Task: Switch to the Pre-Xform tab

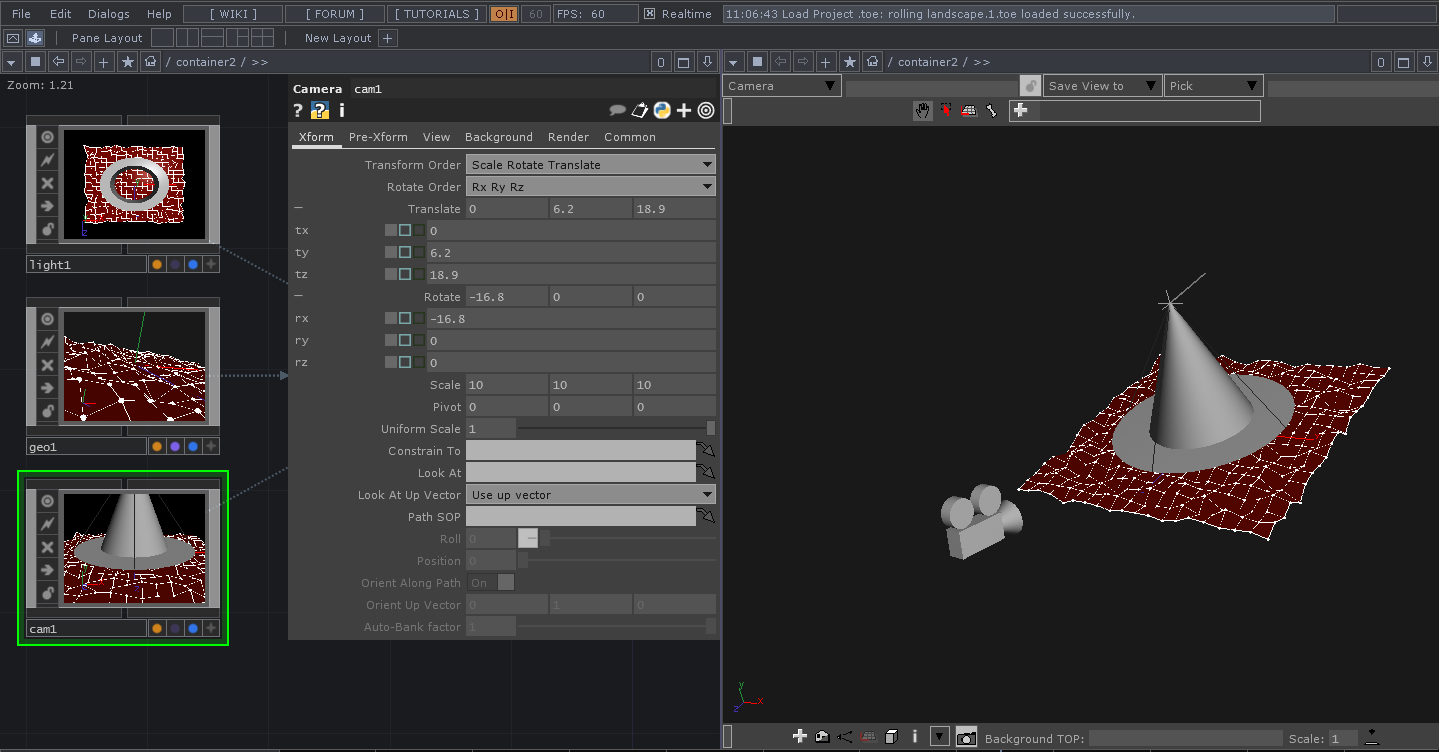Action: click(x=378, y=137)
